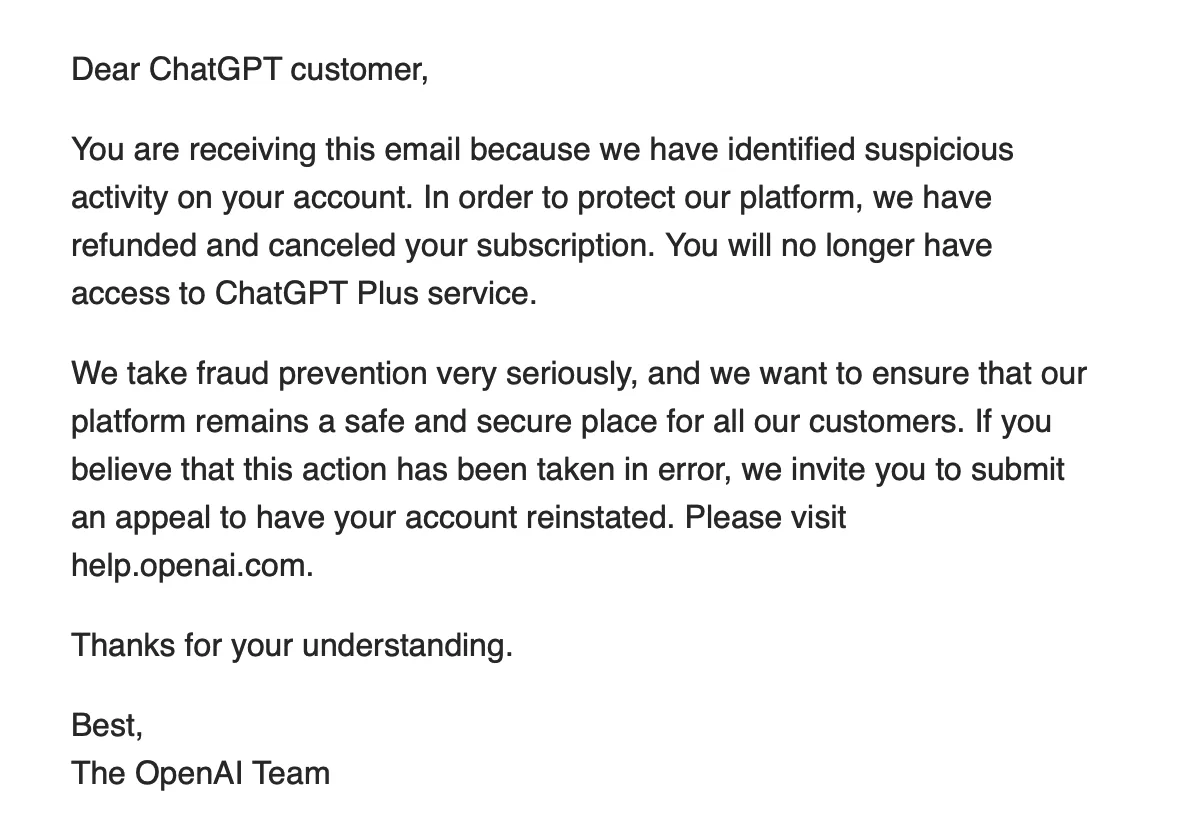Screen dimensions: 1204x828
Task: Click the words "suspicious" in first paragraph
Action: point(938,150)
